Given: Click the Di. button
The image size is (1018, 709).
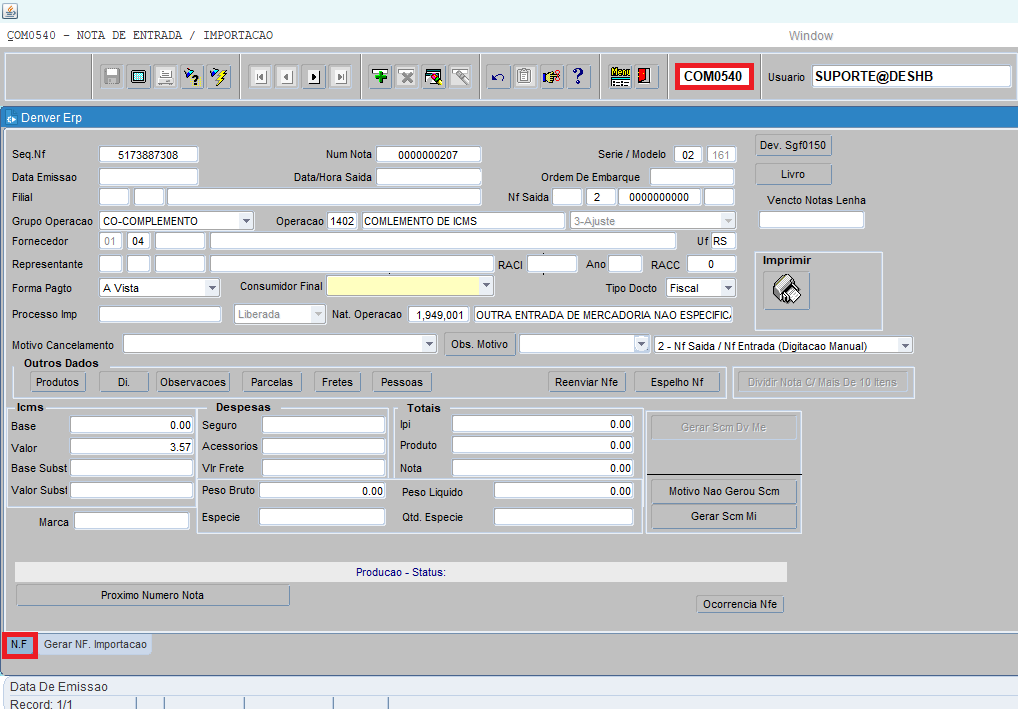Looking at the screenshot, I should pos(124,382).
